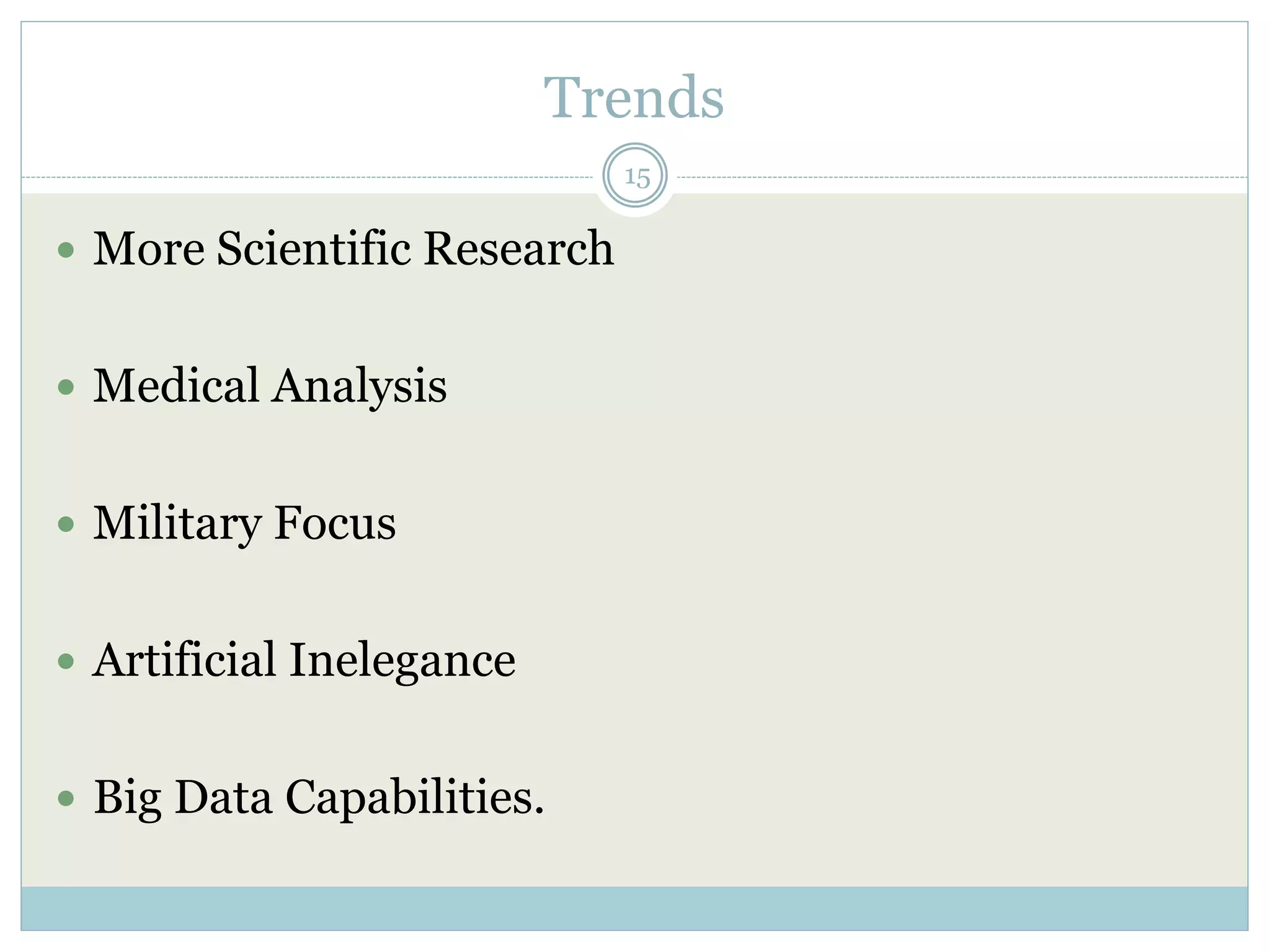Place cursor on the word "Research"
This screenshot has width=1270, height=952.
point(519,249)
